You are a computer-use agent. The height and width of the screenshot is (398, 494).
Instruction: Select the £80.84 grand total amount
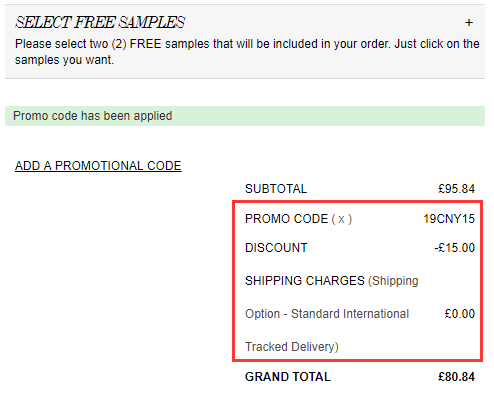point(456,377)
